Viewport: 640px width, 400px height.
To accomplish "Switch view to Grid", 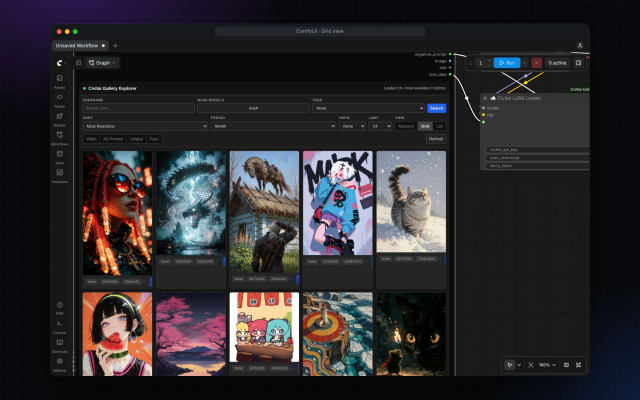I will coord(425,126).
